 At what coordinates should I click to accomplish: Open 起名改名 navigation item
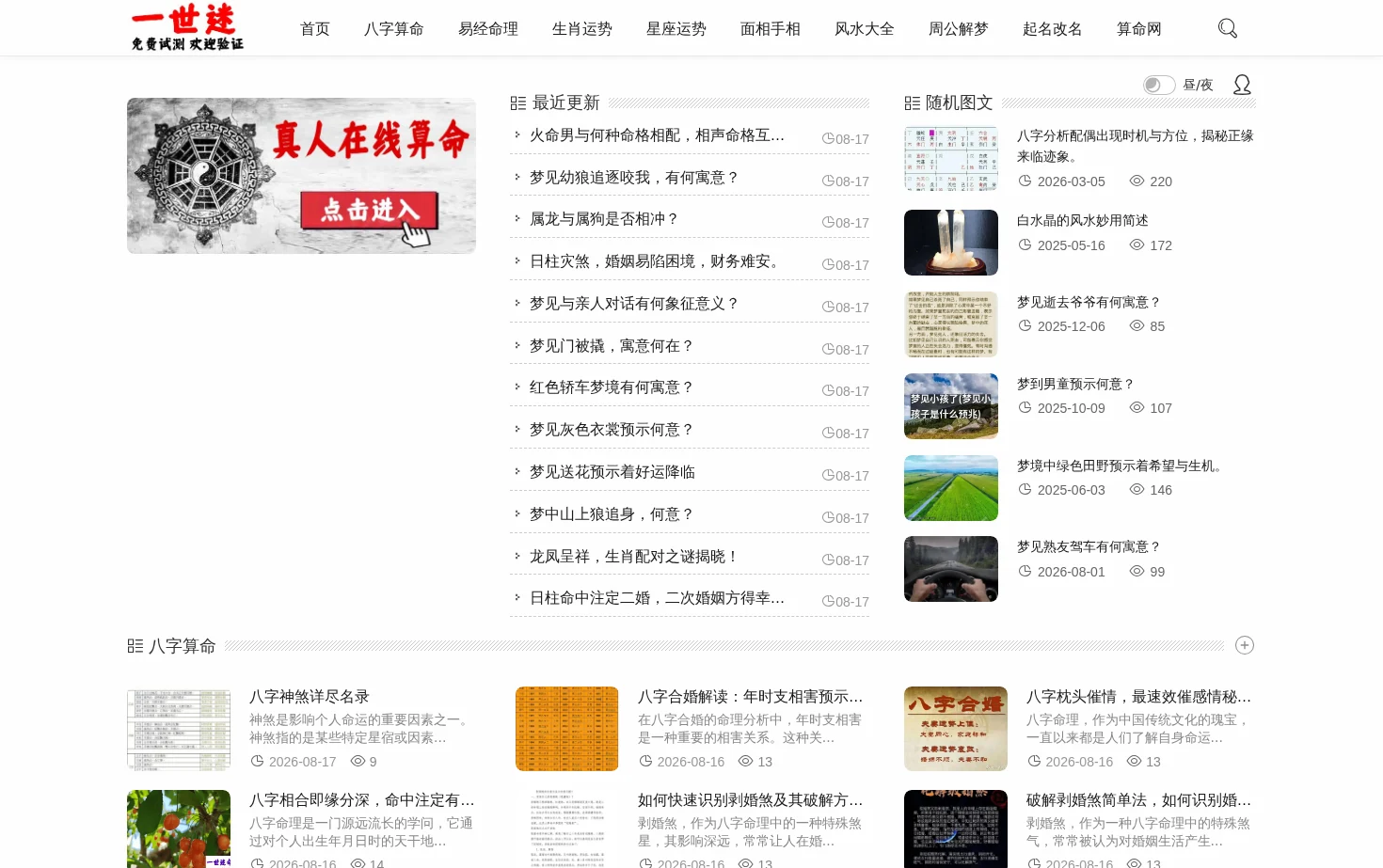point(1053,29)
